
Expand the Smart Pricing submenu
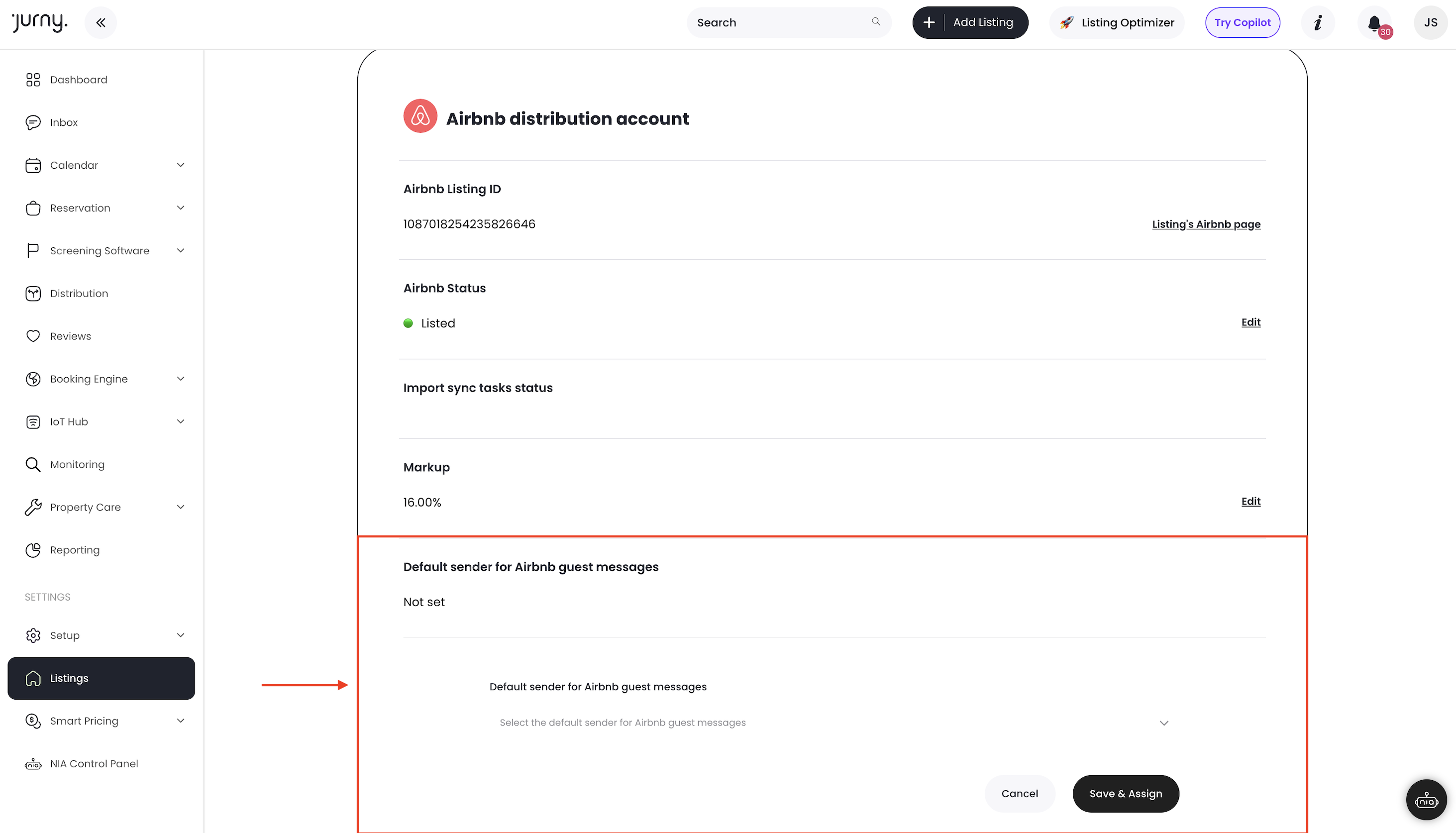[x=180, y=721]
